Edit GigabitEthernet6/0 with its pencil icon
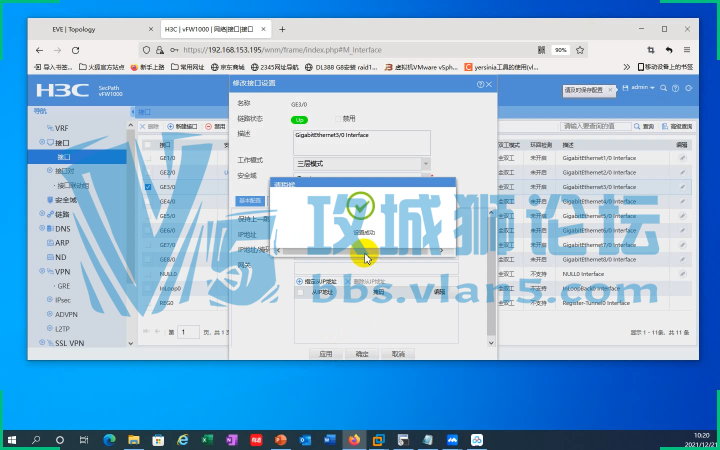Image resolution: width=720 pixels, height=450 pixels. tap(682, 231)
